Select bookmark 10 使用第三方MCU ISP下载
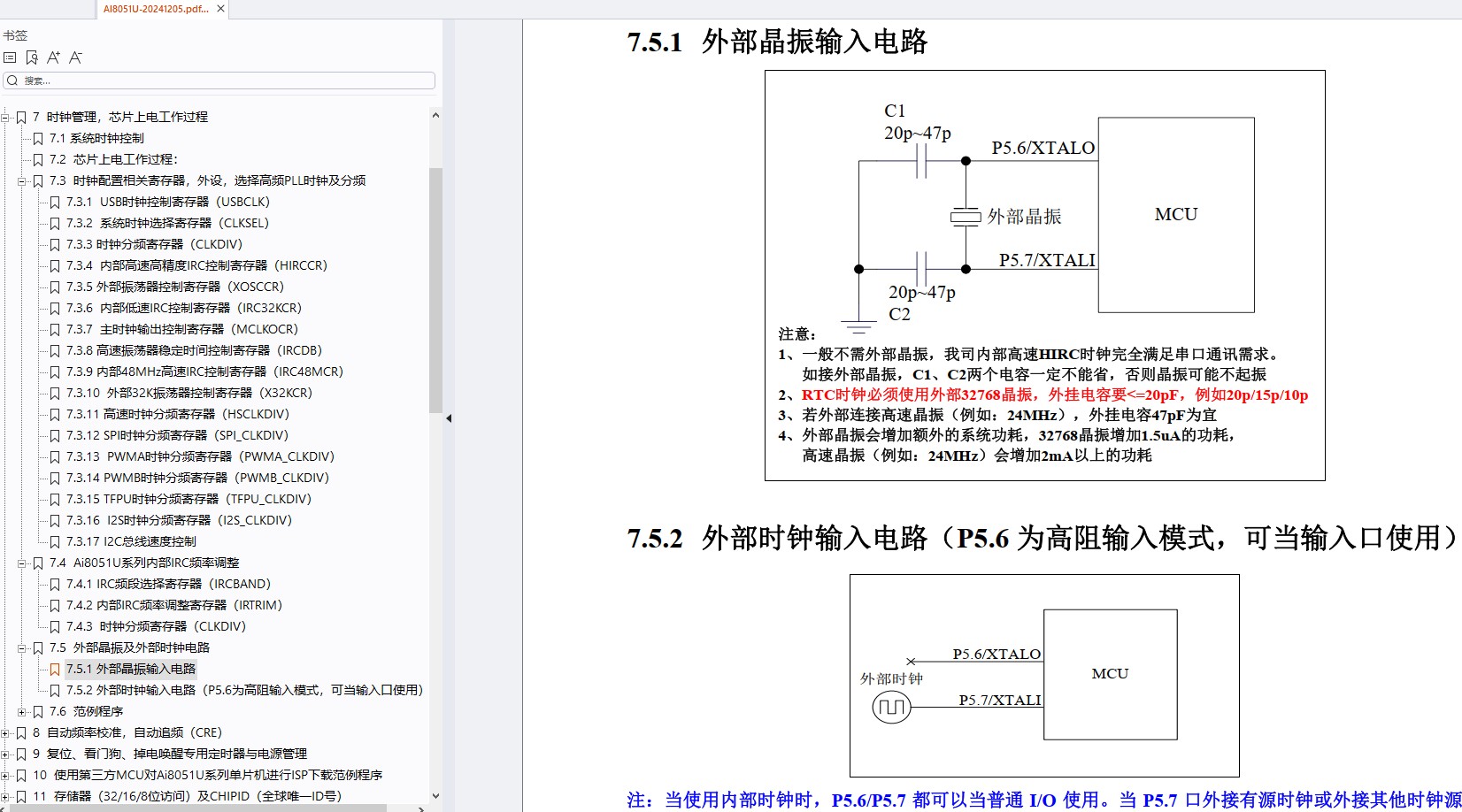Image resolution: width=1462 pixels, height=812 pixels. pyautogui.click(x=207, y=775)
